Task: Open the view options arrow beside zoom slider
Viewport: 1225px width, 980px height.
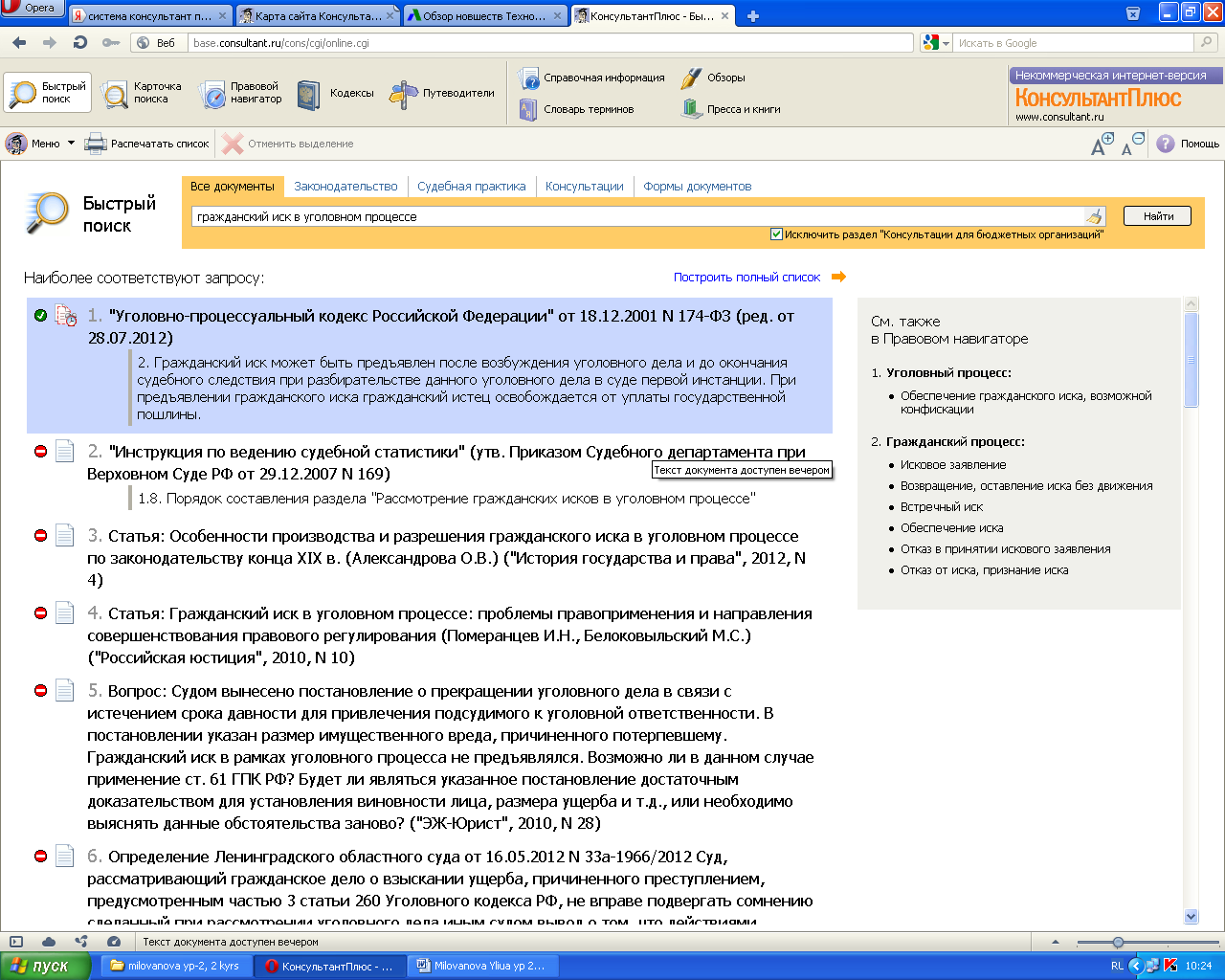Action: [1056, 942]
